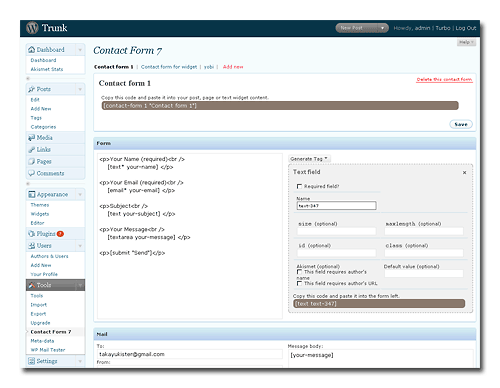Open Categories under Posts
This screenshot has width=500, height=388.
pyautogui.click(x=43, y=127)
